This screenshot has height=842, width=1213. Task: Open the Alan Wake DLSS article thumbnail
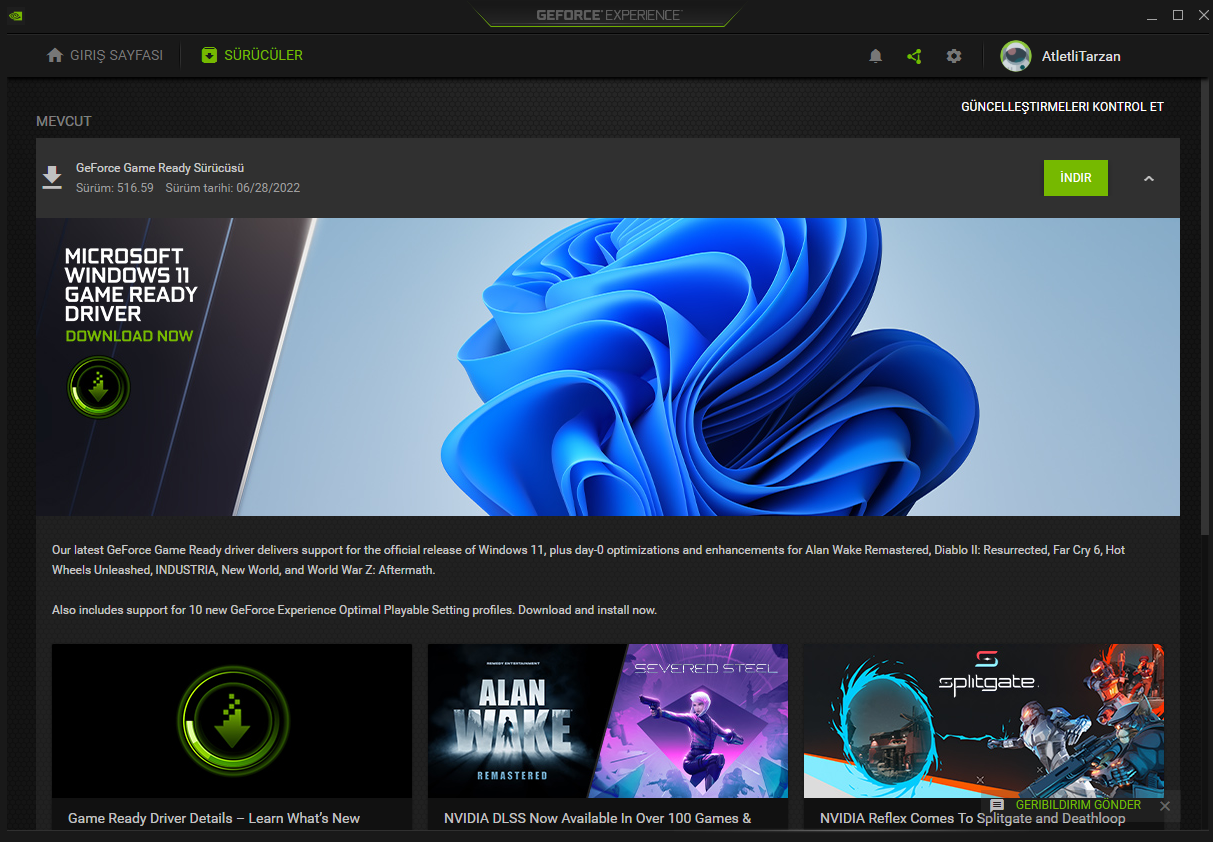point(608,720)
